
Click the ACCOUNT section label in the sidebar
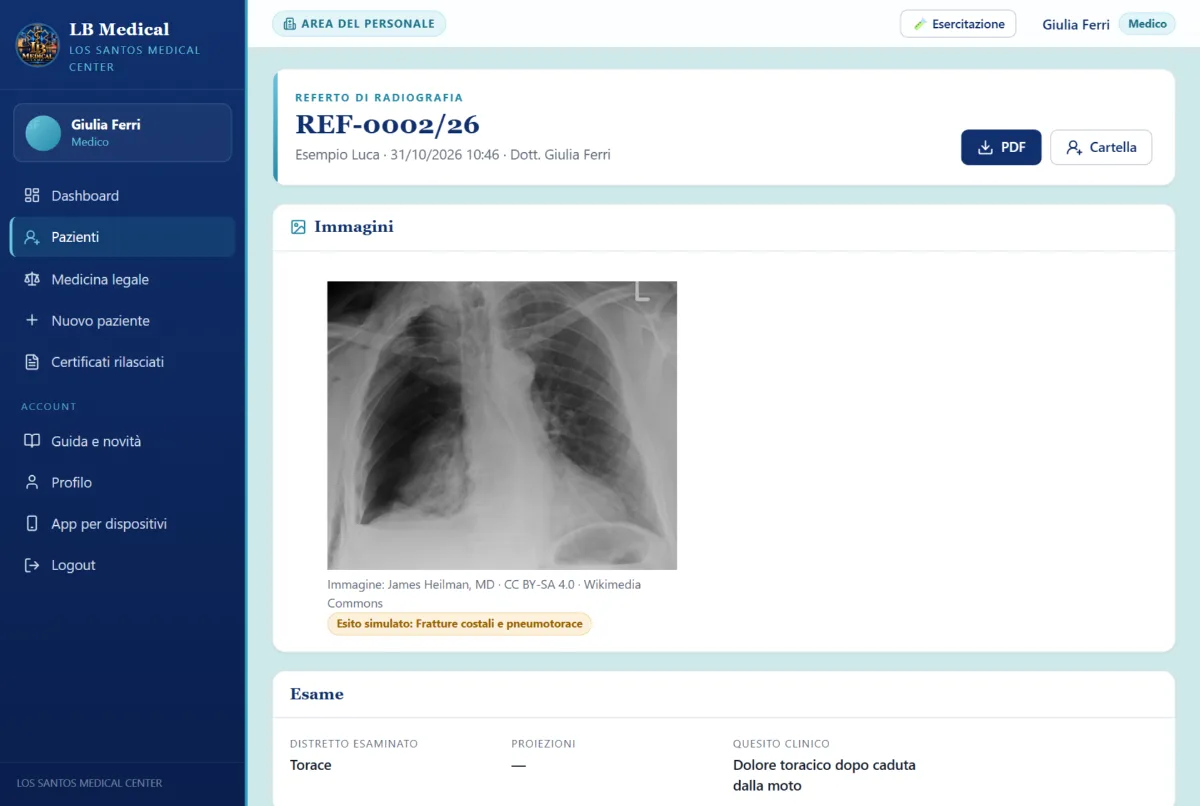49,407
